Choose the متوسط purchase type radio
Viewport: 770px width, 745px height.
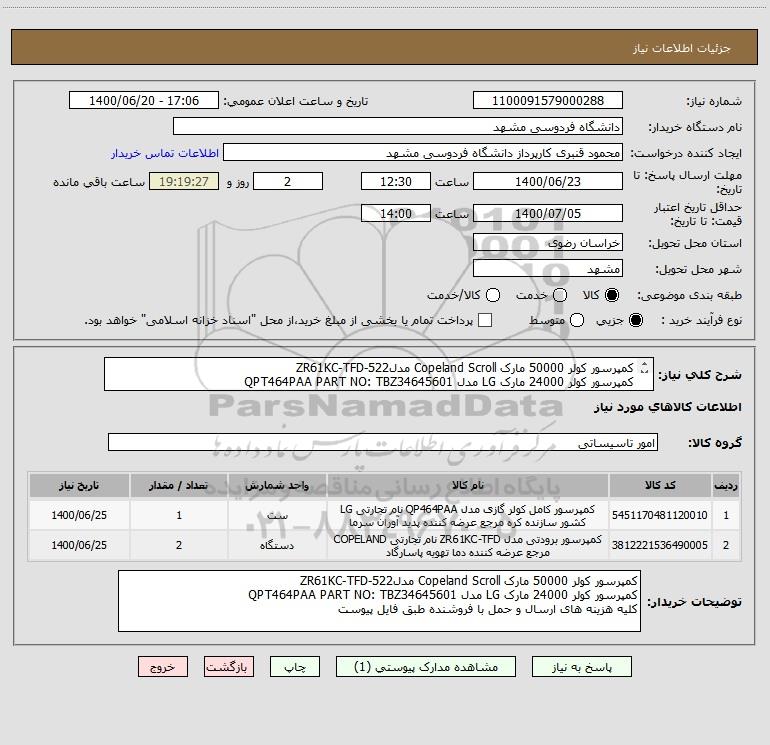tap(577, 320)
